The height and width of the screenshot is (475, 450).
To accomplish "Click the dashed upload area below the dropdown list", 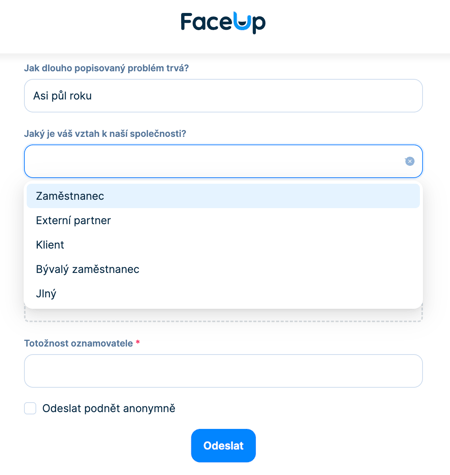I will (223, 315).
